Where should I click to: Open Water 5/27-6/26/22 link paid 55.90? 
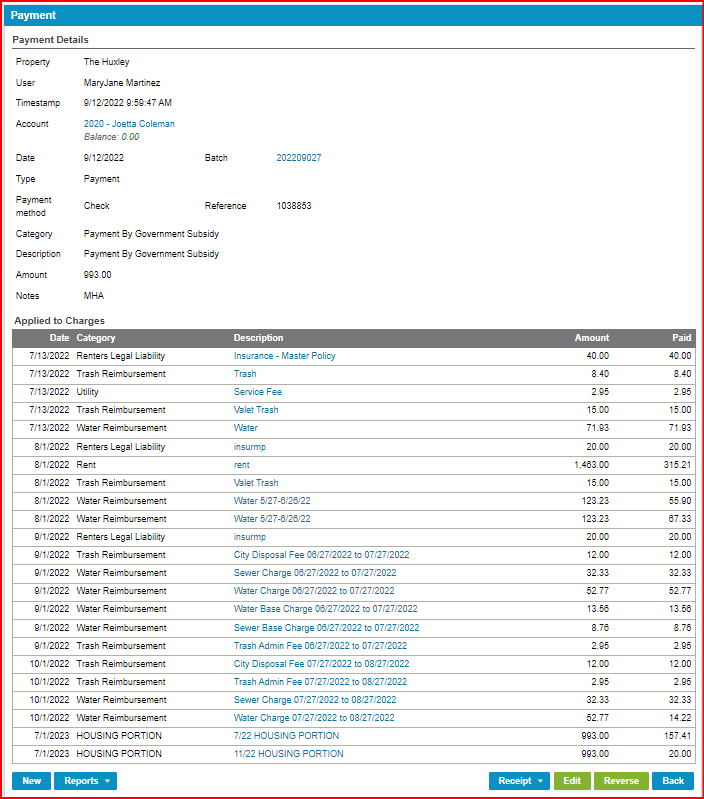272,501
